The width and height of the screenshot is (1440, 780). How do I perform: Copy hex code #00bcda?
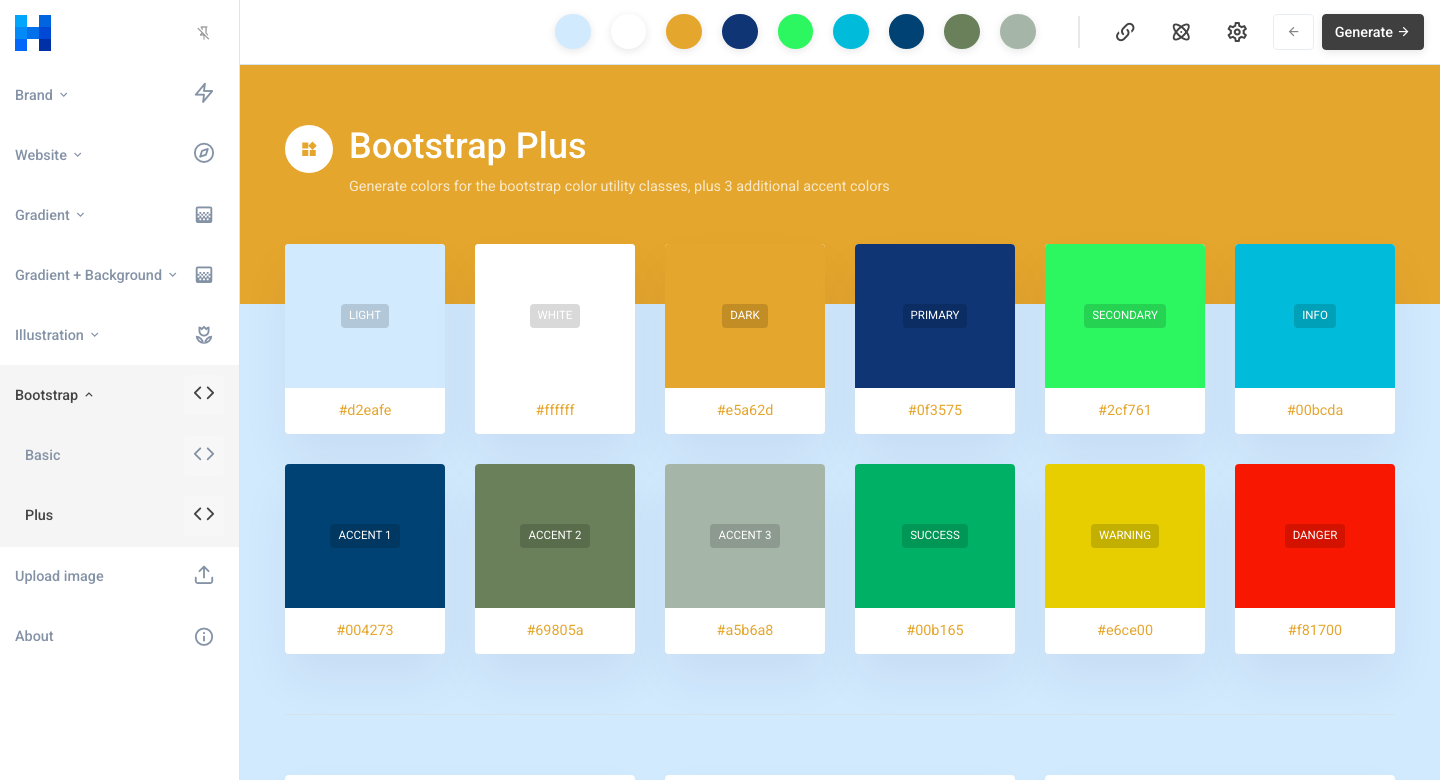1315,410
